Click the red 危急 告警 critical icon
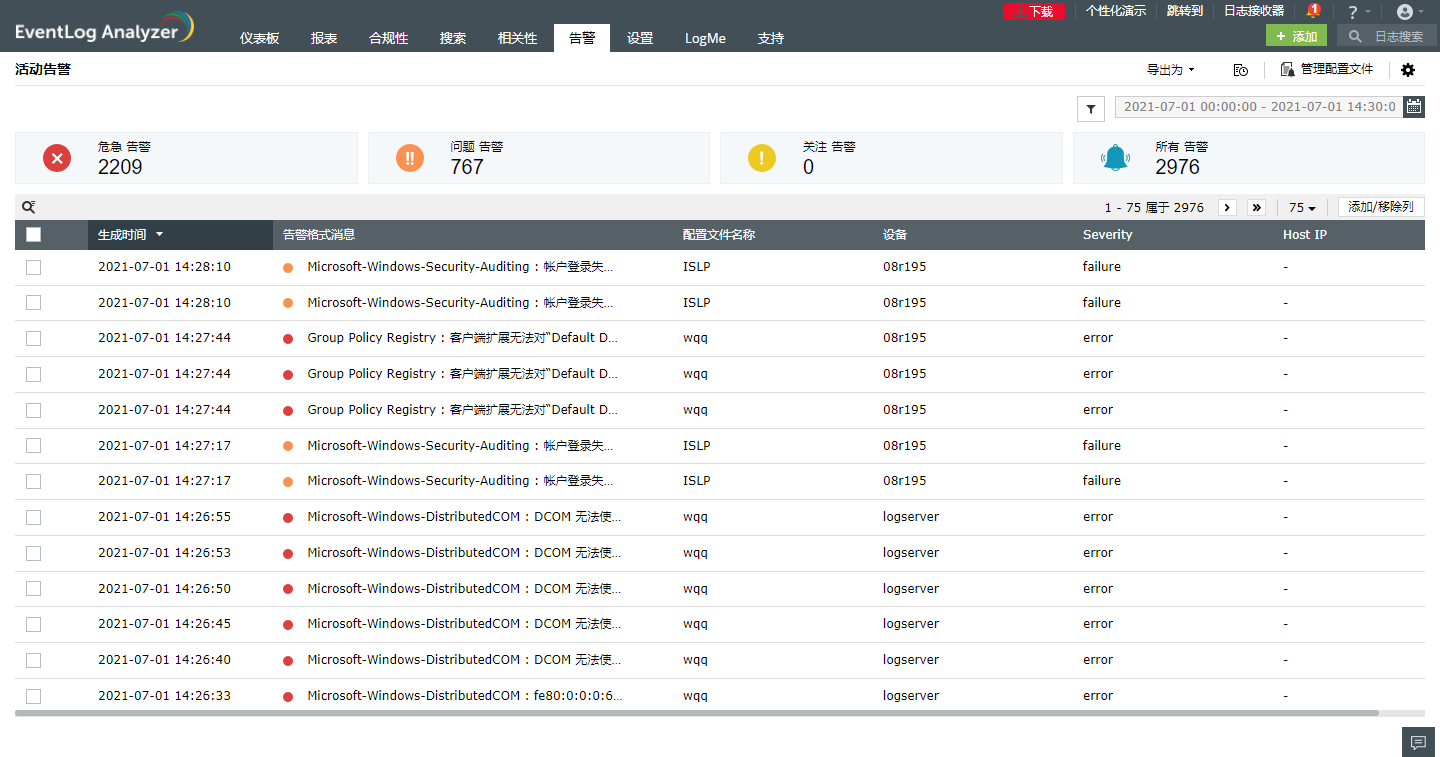Screen dimensions: 1440x757 click(57, 158)
